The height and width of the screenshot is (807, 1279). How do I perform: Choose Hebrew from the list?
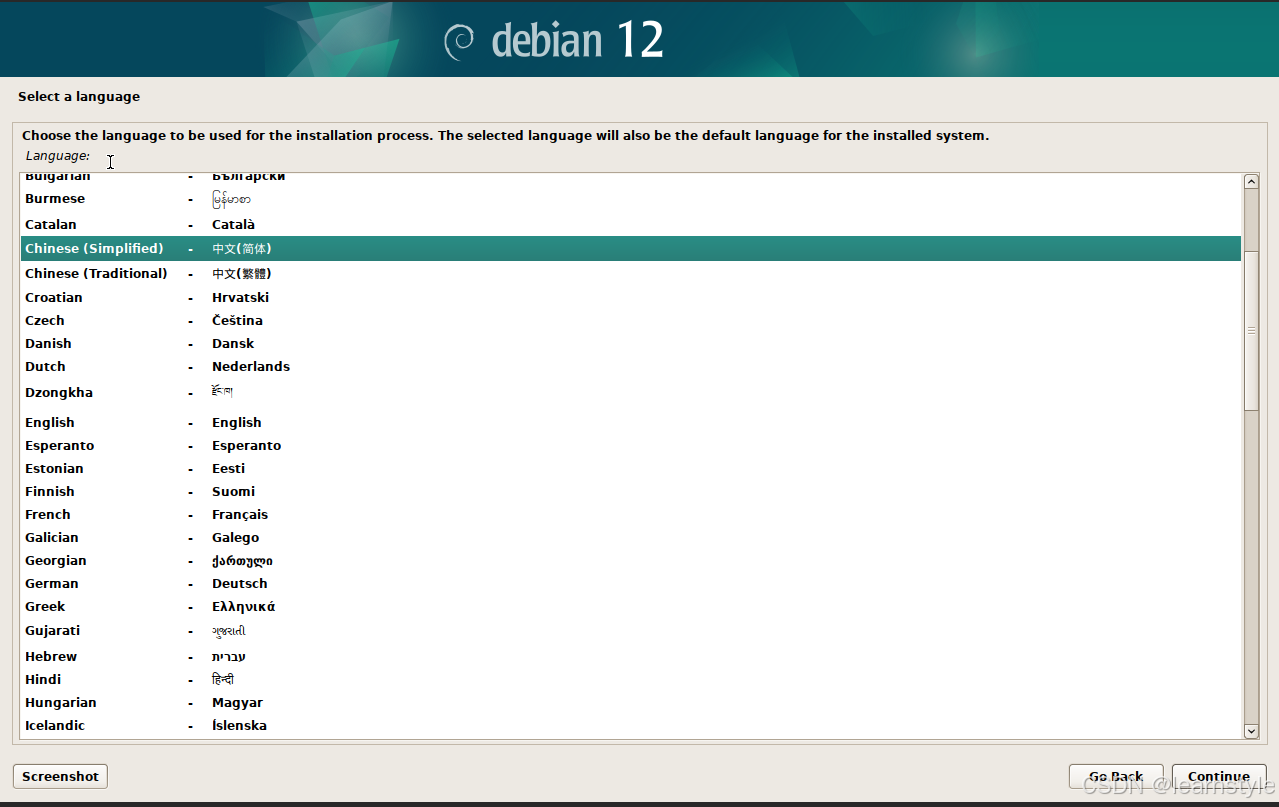(x=631, y=656)
